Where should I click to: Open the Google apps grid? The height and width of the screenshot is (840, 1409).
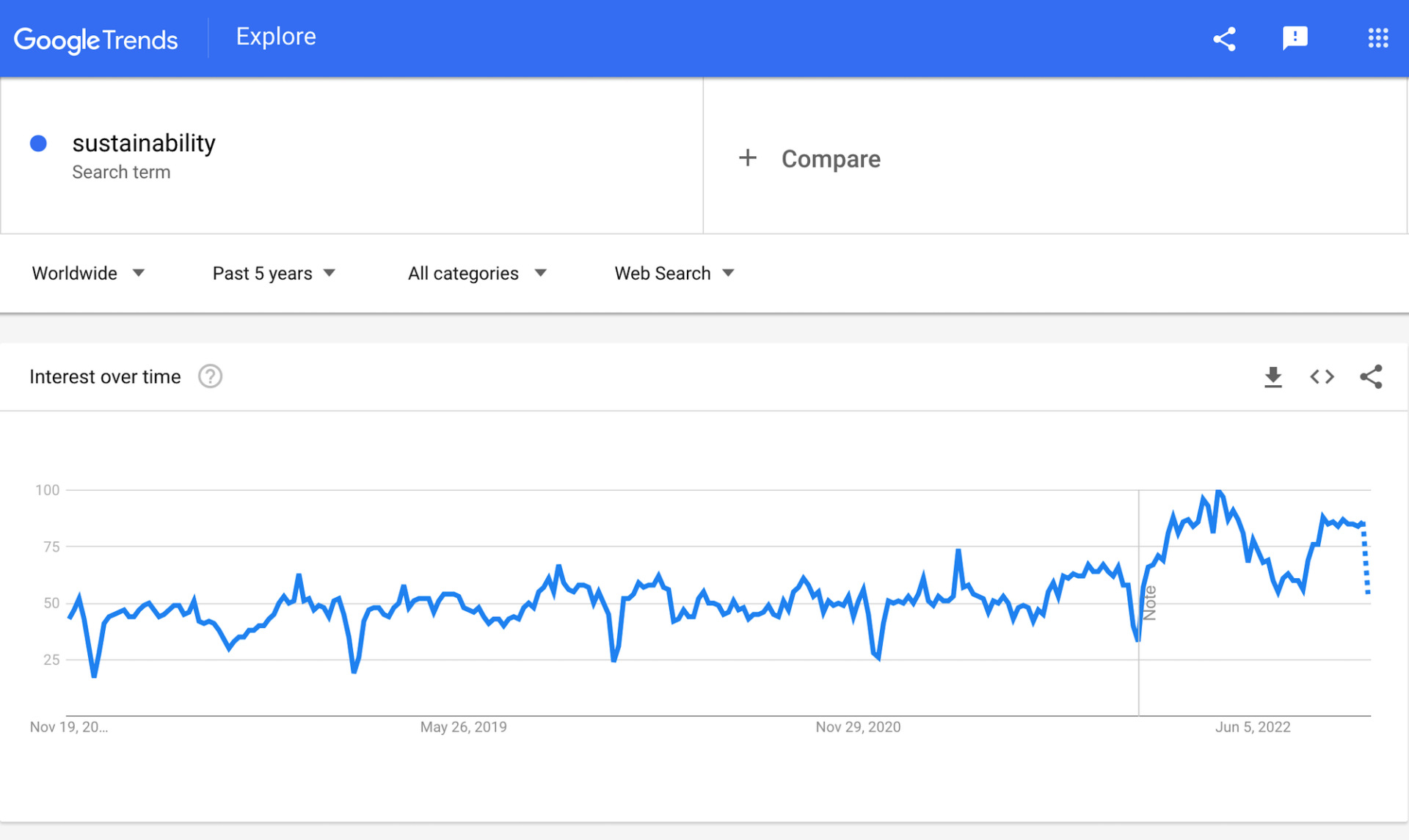(1377, 38)
